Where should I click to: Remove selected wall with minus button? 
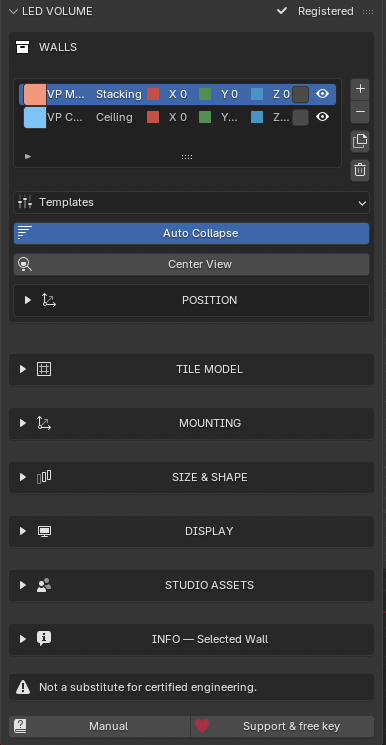360,112
